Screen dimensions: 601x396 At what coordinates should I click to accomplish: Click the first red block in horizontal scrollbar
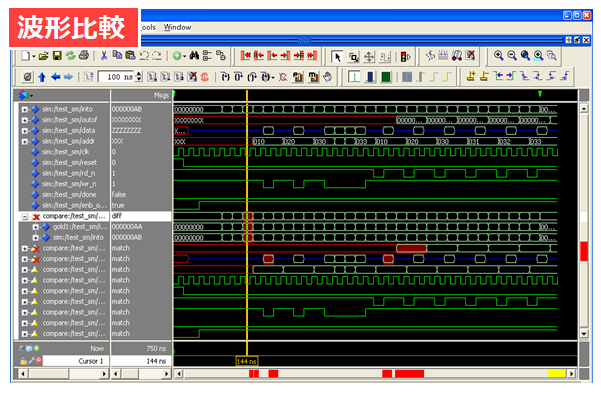pyautogui.click(x=254, y=373)
